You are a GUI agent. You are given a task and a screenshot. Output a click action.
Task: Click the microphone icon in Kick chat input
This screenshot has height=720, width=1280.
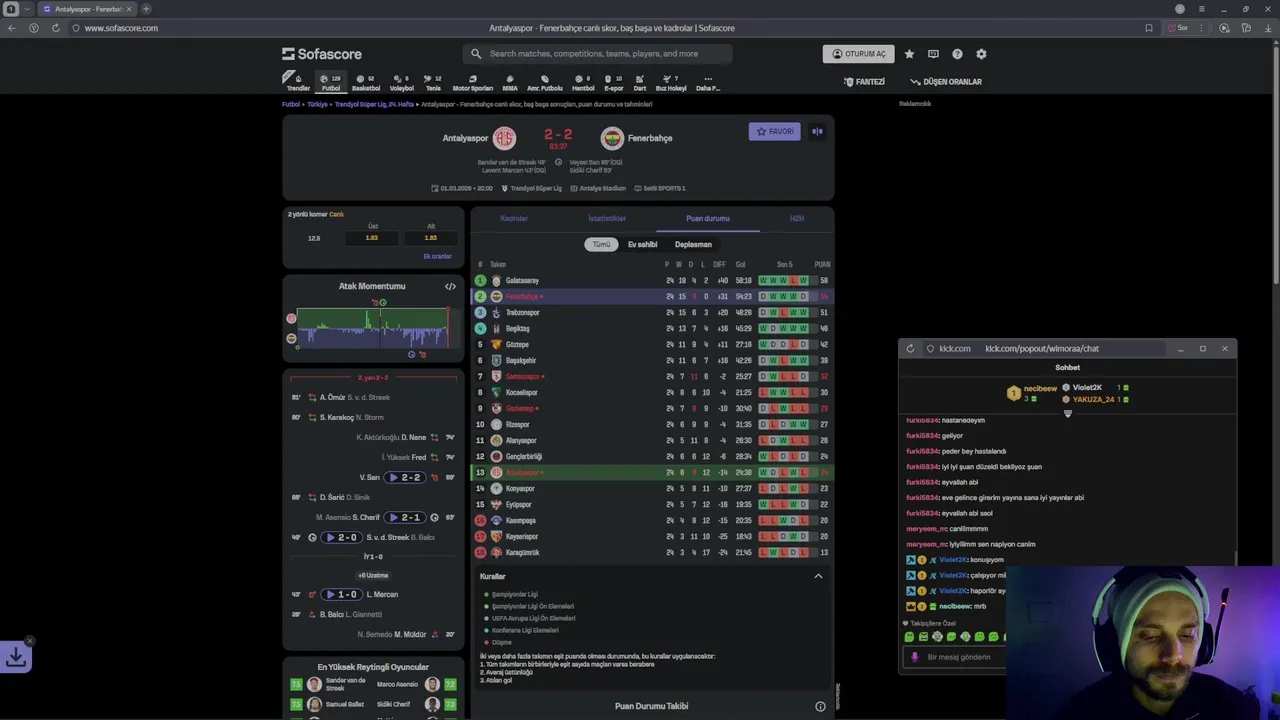[x=914, y=657]
